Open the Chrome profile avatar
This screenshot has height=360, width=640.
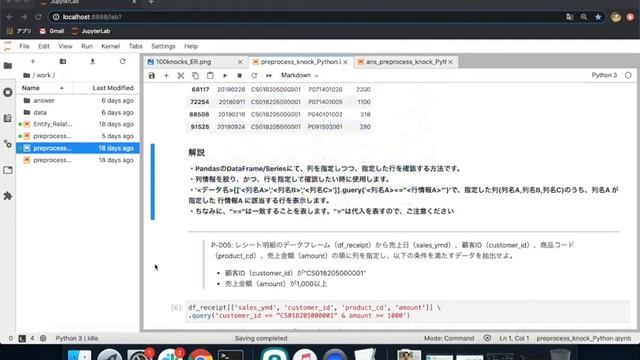click(x=616, y=17)
